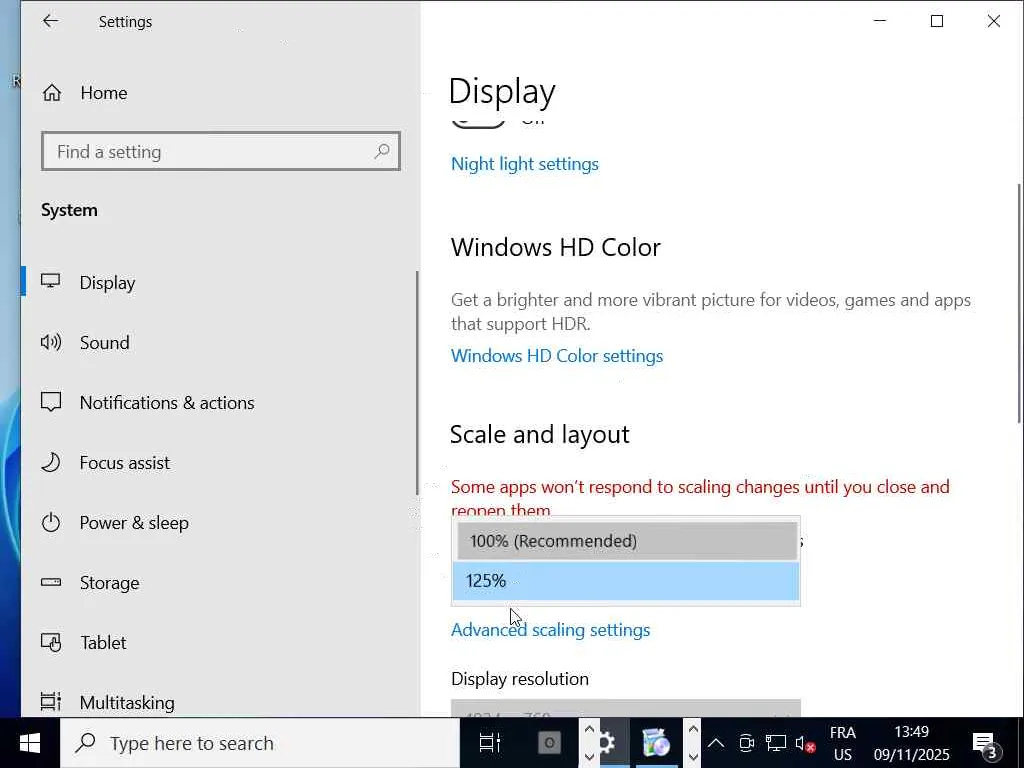Open the taskbar clock and date
The height and width of the screenshot is (768, 1024).
point(912,743)
